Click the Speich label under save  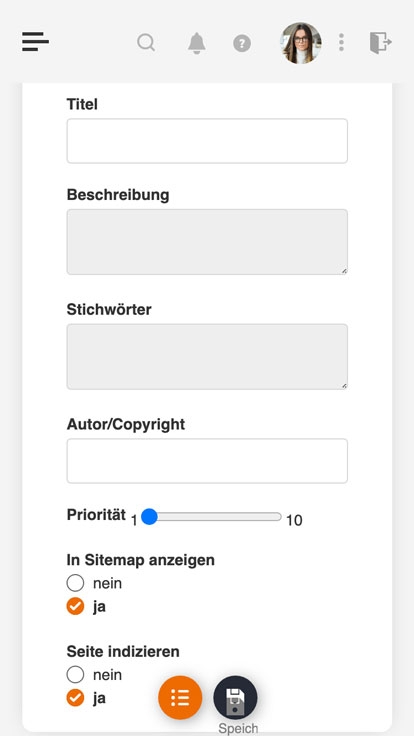pos(238,728)
